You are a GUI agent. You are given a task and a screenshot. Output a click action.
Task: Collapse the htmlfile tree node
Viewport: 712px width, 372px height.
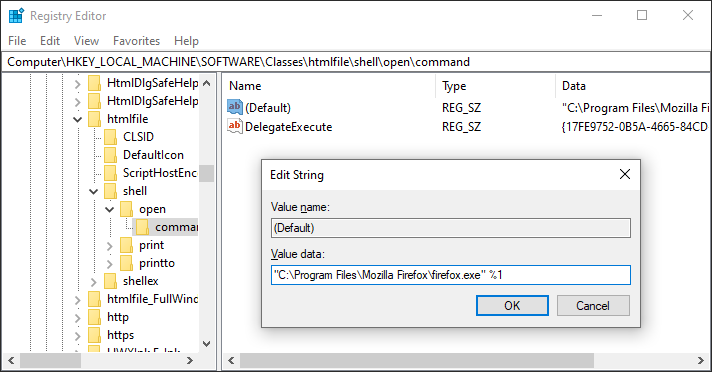pos(78,119)
